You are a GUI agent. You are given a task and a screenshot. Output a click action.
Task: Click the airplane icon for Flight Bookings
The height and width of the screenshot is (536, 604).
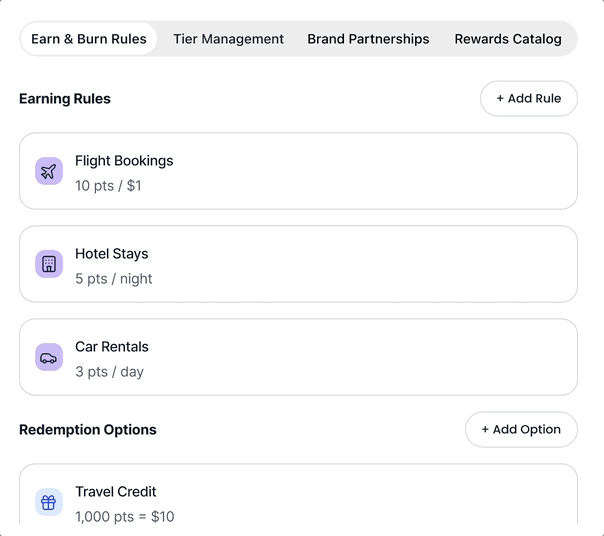coord(49,171)
